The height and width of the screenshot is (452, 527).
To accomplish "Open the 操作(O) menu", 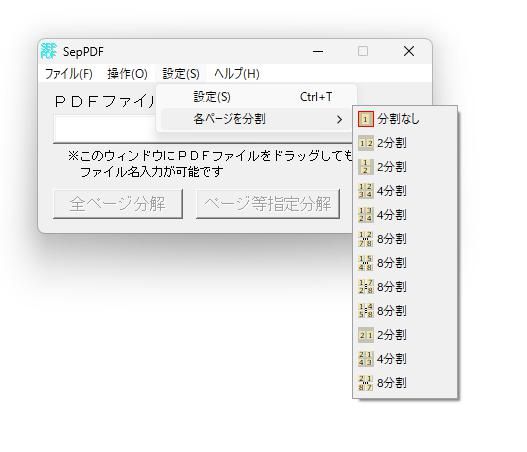I will (127, 74).
